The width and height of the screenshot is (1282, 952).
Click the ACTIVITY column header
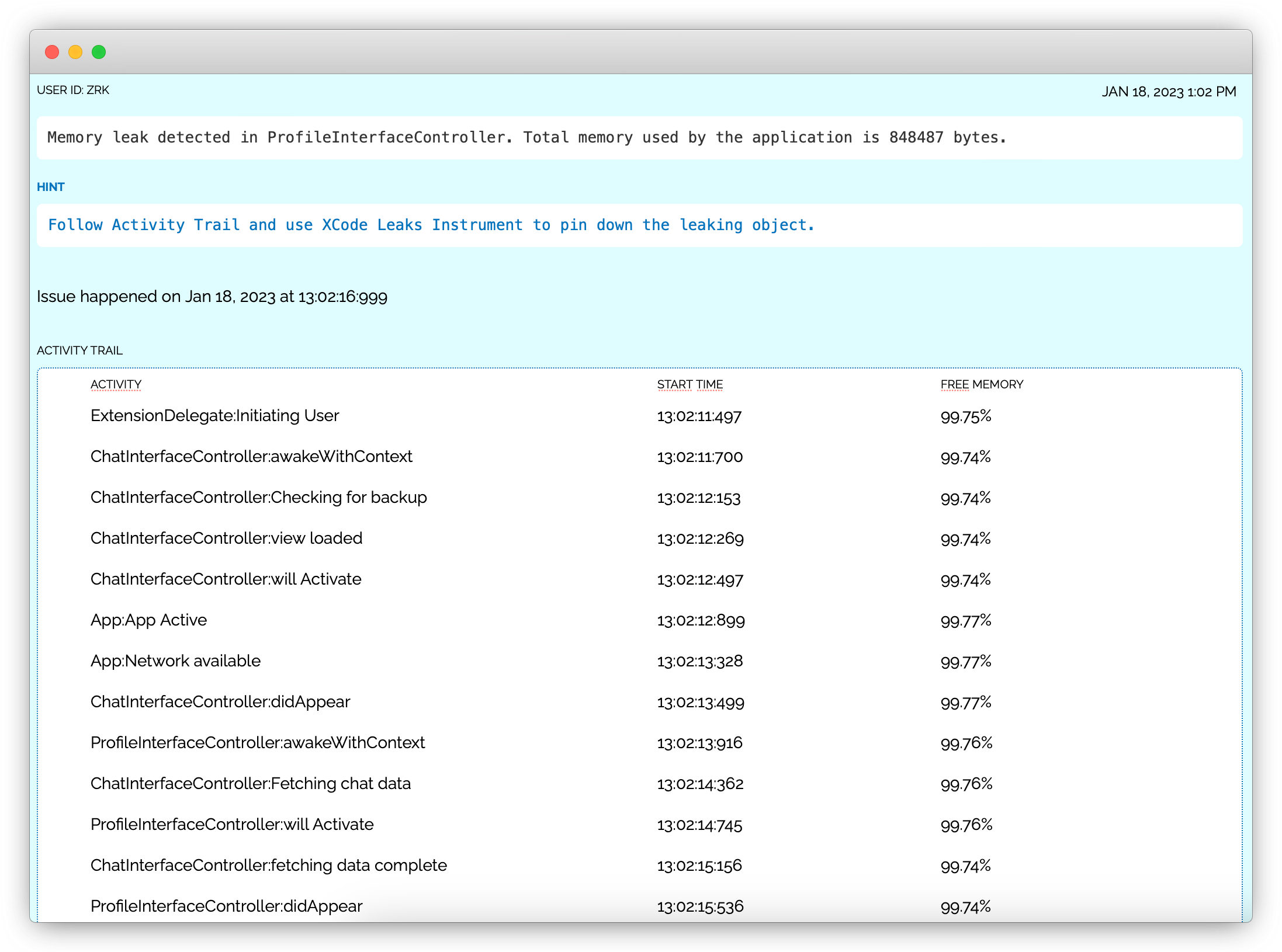click(x=116, y=384)
